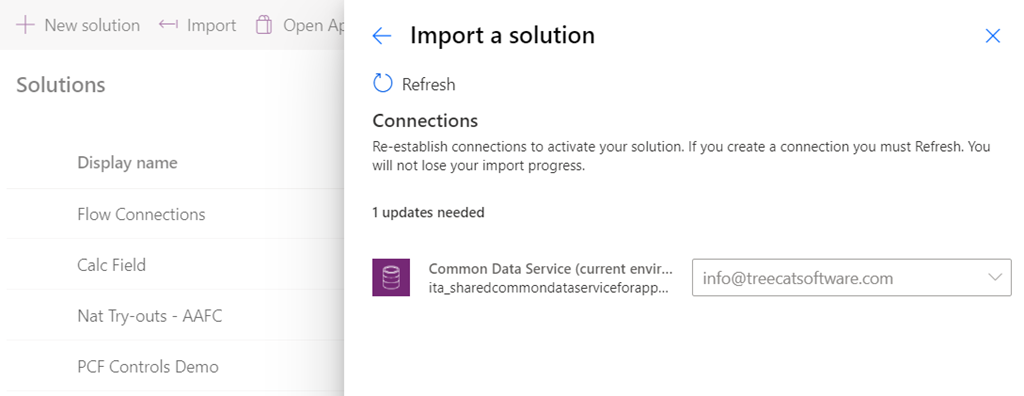
Task: Click the Import a solution title
Action: point(502,35)
